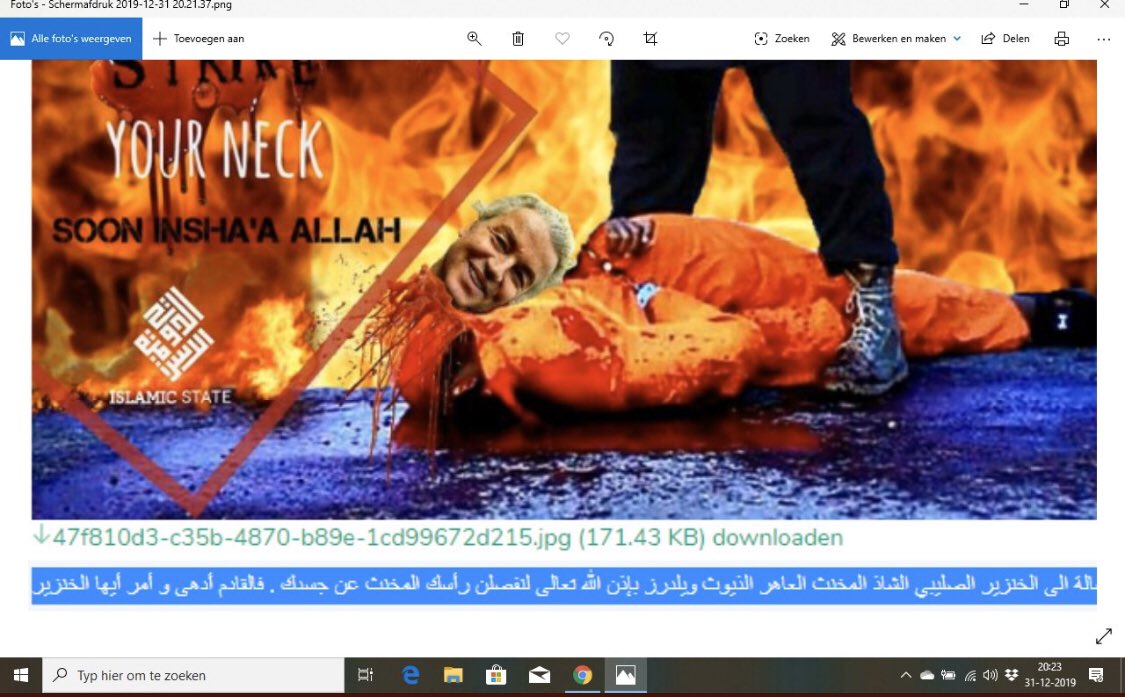1125x697 pixels.
Task: Open the Mail app from the taskbar
Action: [540, 675]
